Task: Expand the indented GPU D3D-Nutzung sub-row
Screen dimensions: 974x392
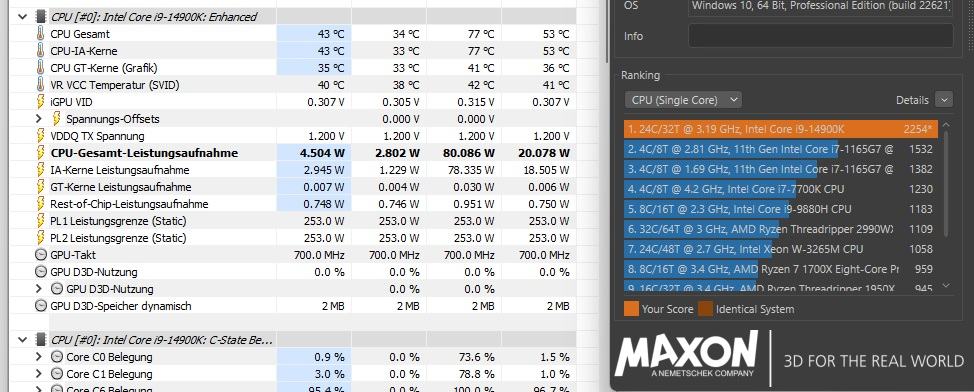Action: [39, 289]
